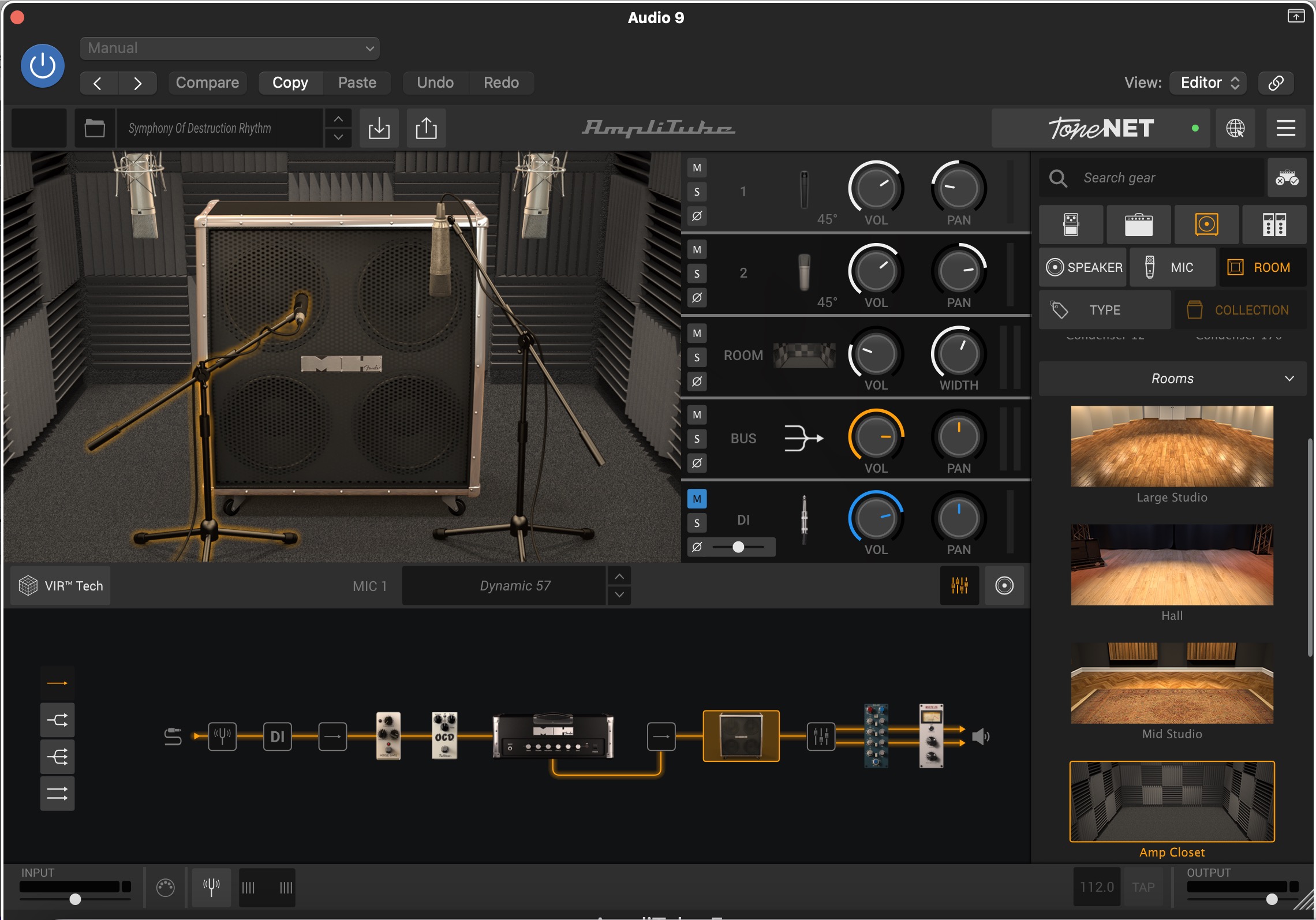Image resolution: width=1316 pixels, height=920 pixels.
Task: Step to previous preset with up arrow
Action: (338, 119)
